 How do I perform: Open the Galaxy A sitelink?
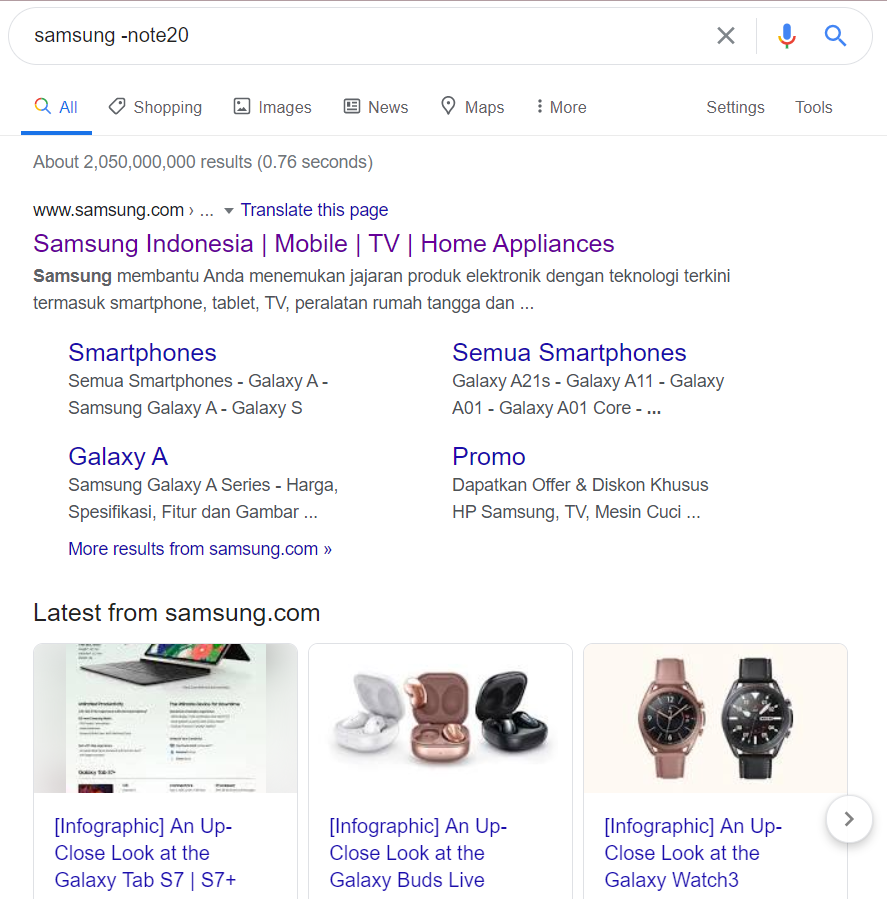tap(118, 457)
